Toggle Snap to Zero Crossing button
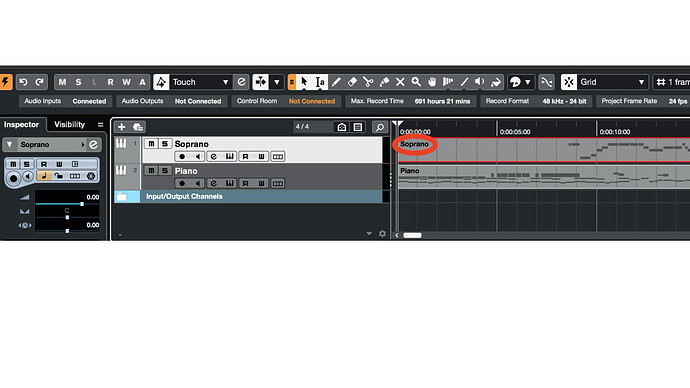Screen dimensions: 690x388 click(x=546, y=82)
